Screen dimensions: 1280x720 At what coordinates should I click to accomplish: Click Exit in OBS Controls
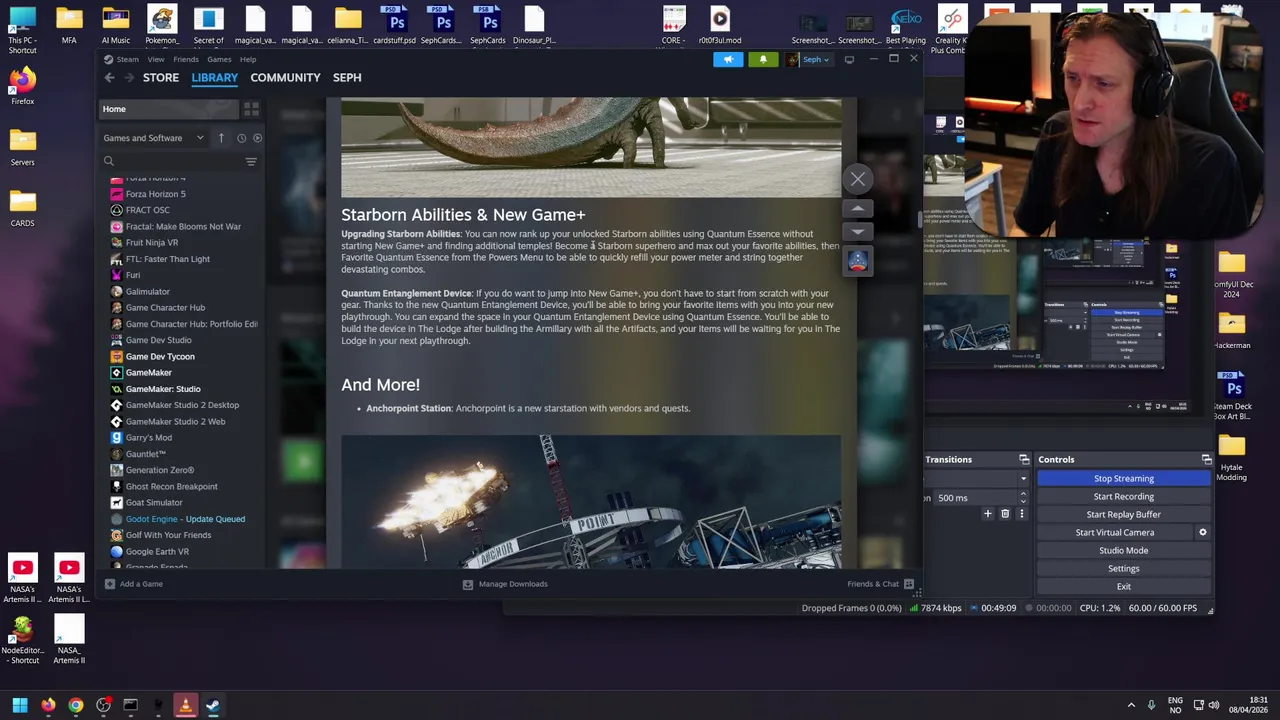point(1123,586)
